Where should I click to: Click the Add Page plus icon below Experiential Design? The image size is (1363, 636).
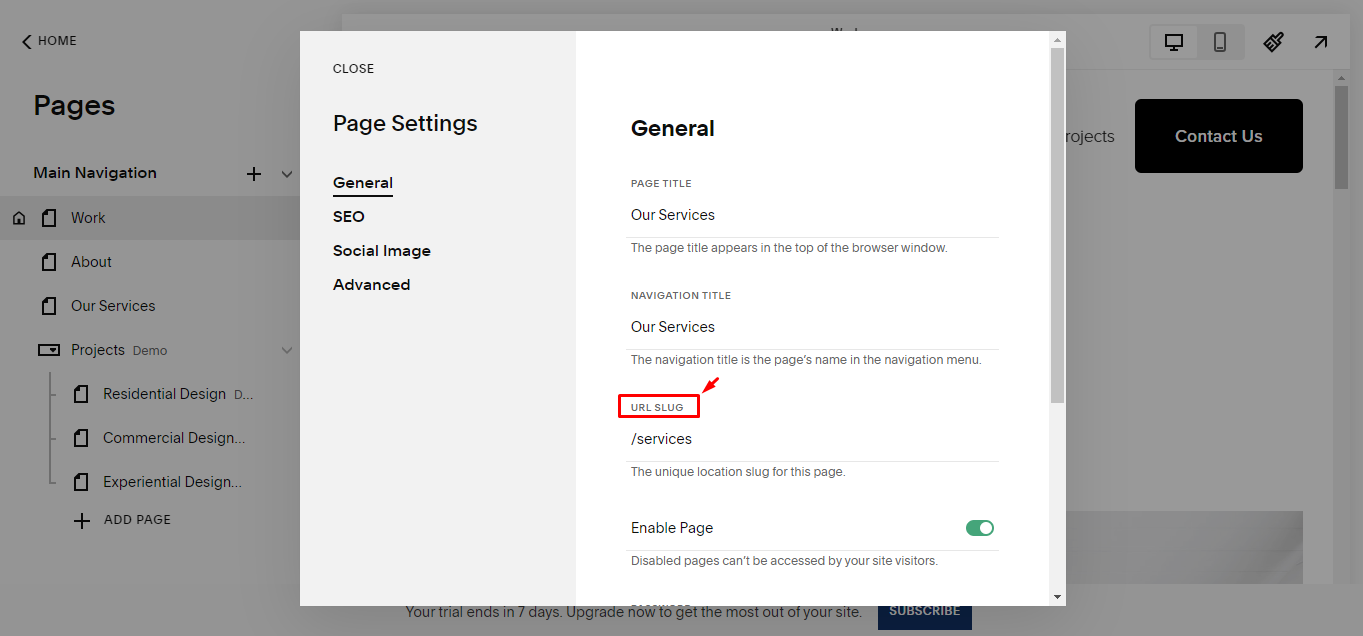[x=81, y=519]
